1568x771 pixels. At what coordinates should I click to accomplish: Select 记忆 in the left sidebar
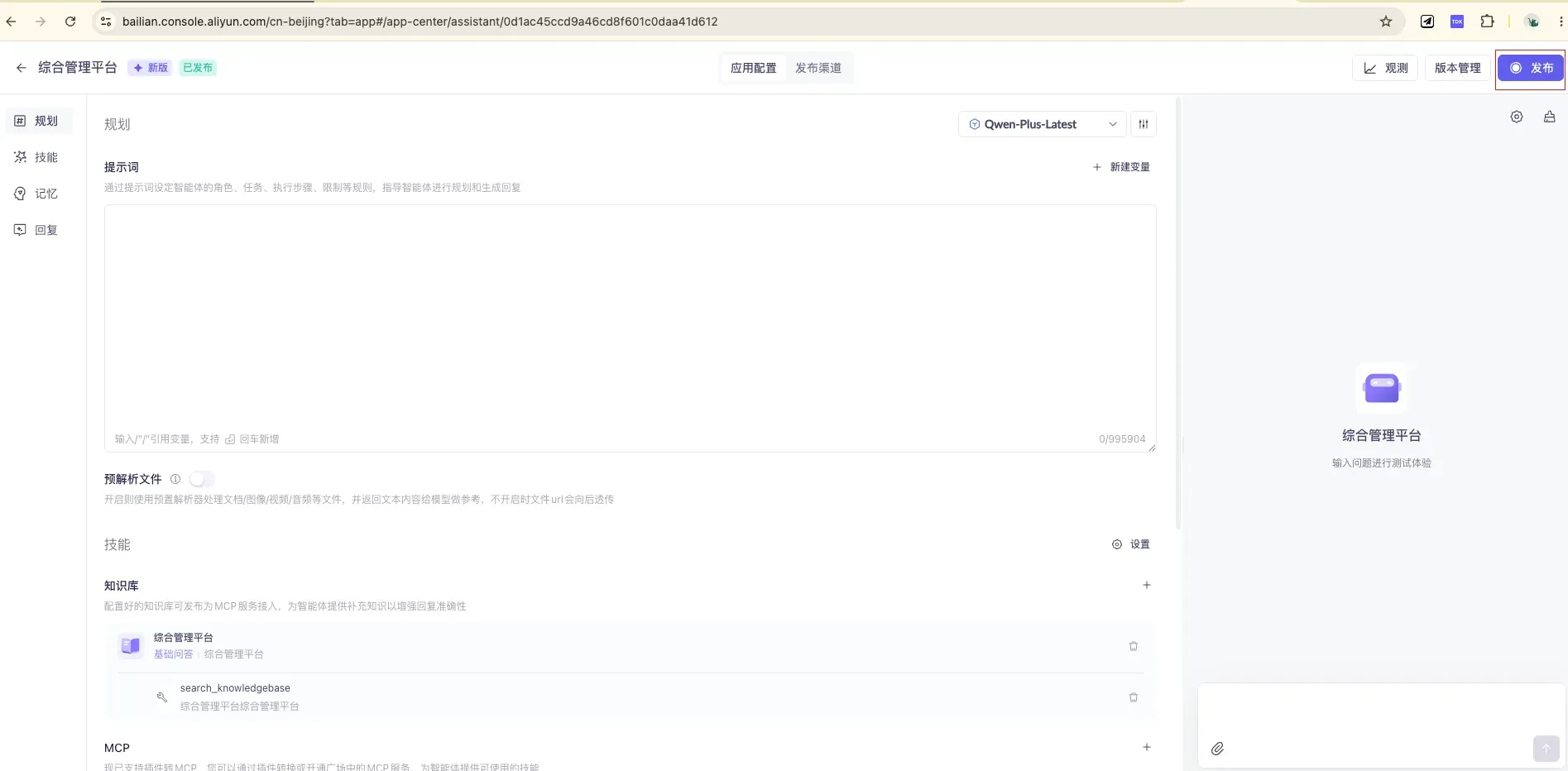(x=39, y=194)
